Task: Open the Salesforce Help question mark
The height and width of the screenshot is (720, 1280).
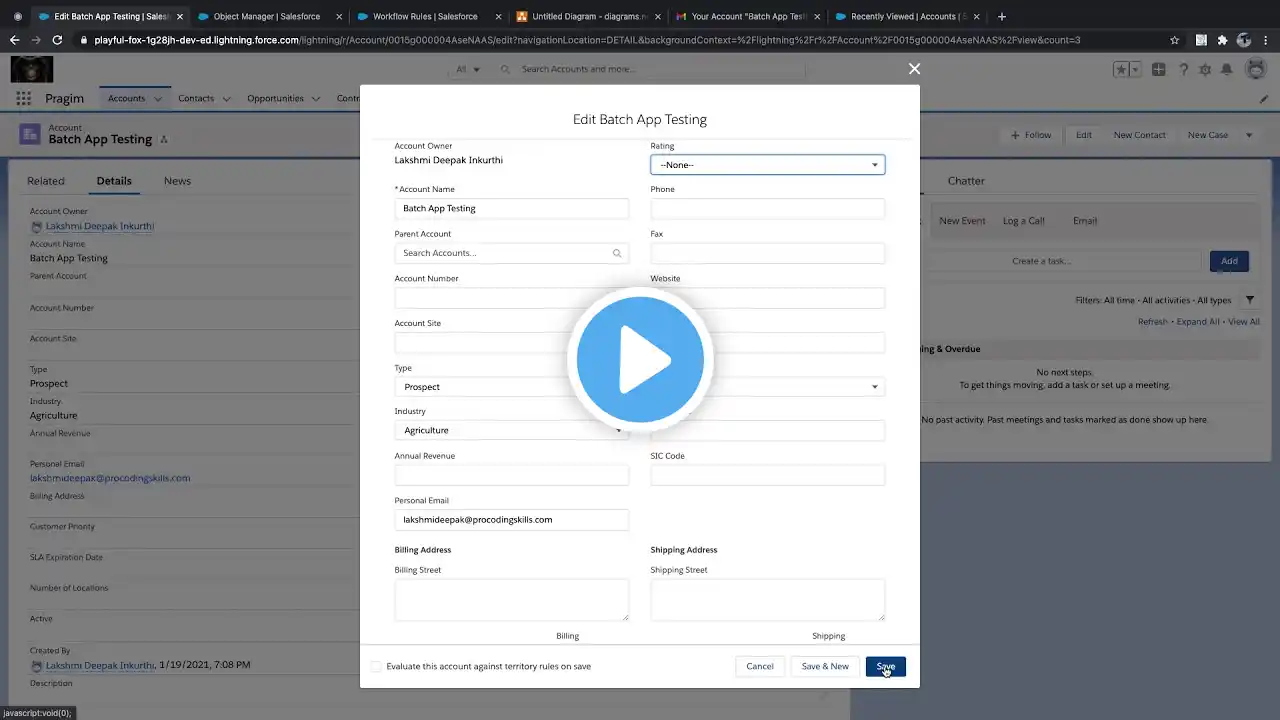Action: [x=1184, y=69]
